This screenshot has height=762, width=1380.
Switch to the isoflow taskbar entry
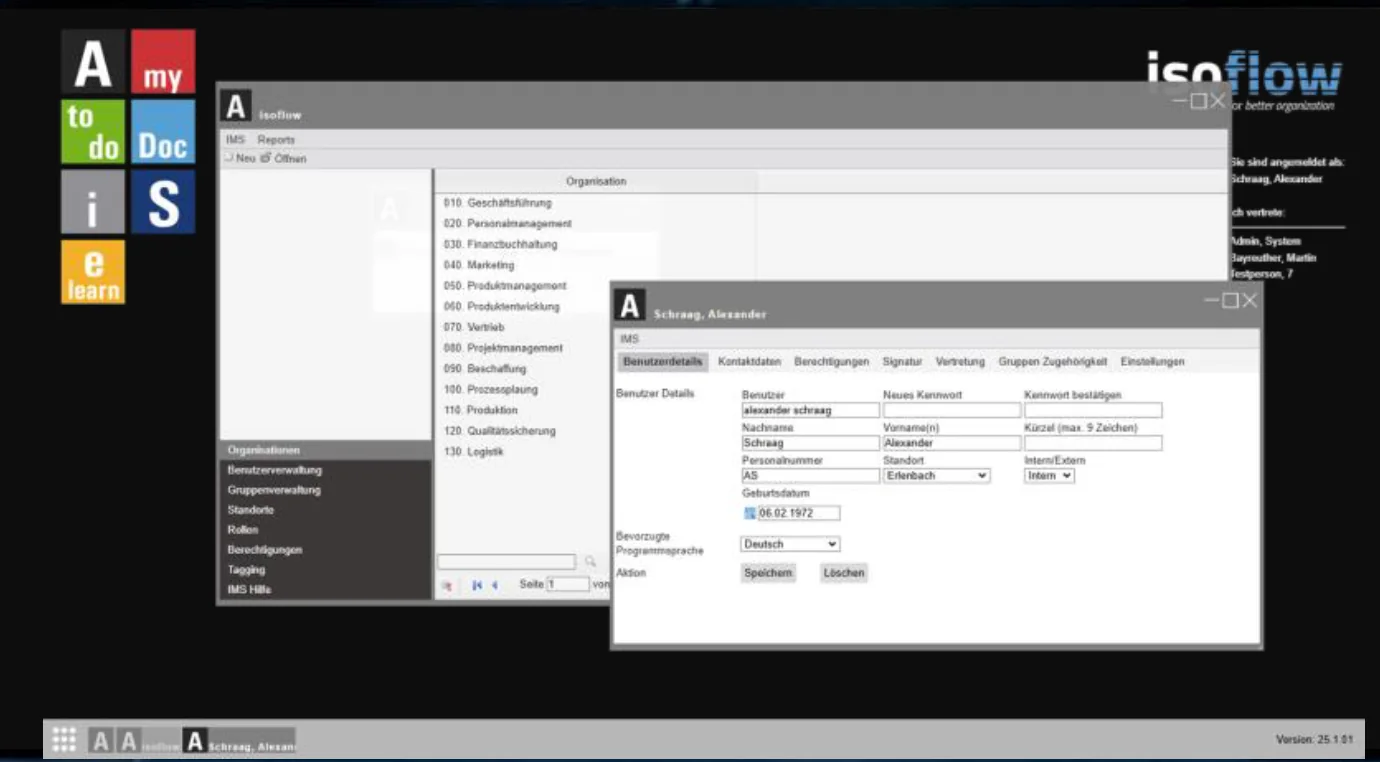point(148,741)
